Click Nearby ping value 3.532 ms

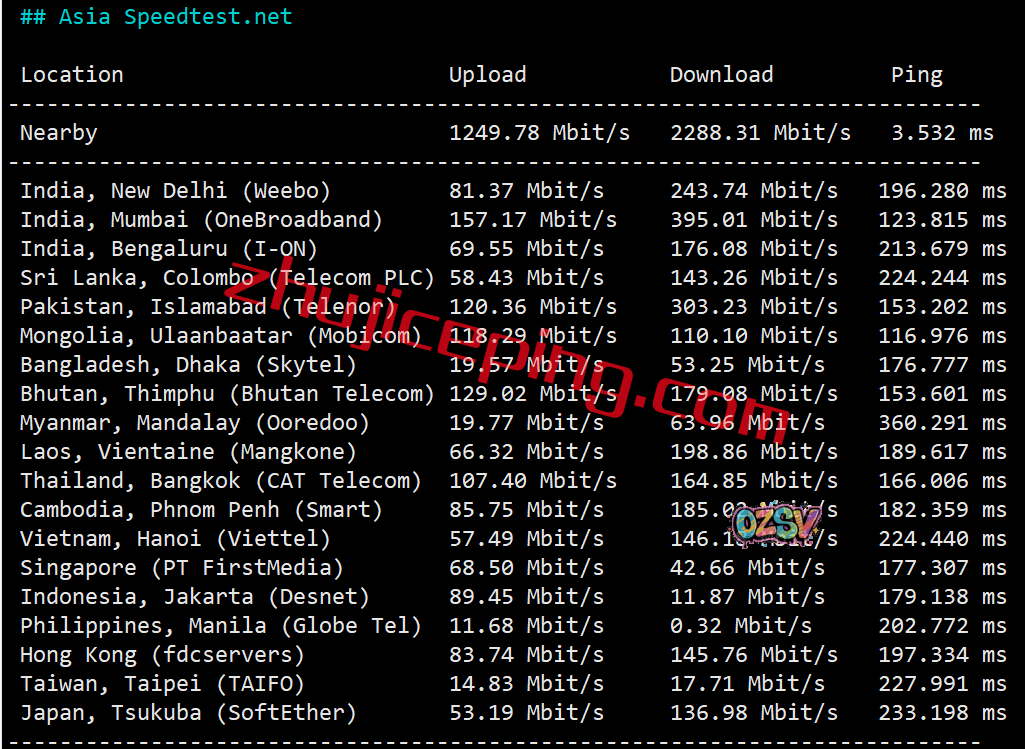pos(942,133)
